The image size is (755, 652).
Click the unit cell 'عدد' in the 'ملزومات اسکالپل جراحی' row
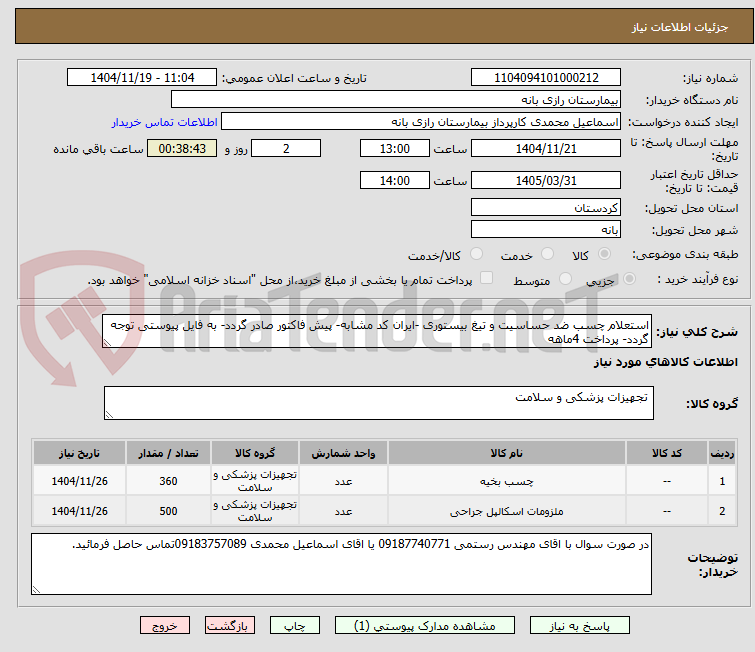tap(343, 511)
